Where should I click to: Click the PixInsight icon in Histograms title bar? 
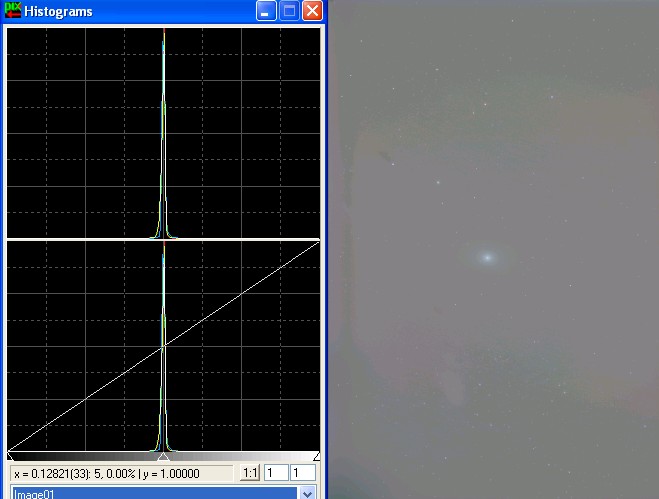click(13, 10)
